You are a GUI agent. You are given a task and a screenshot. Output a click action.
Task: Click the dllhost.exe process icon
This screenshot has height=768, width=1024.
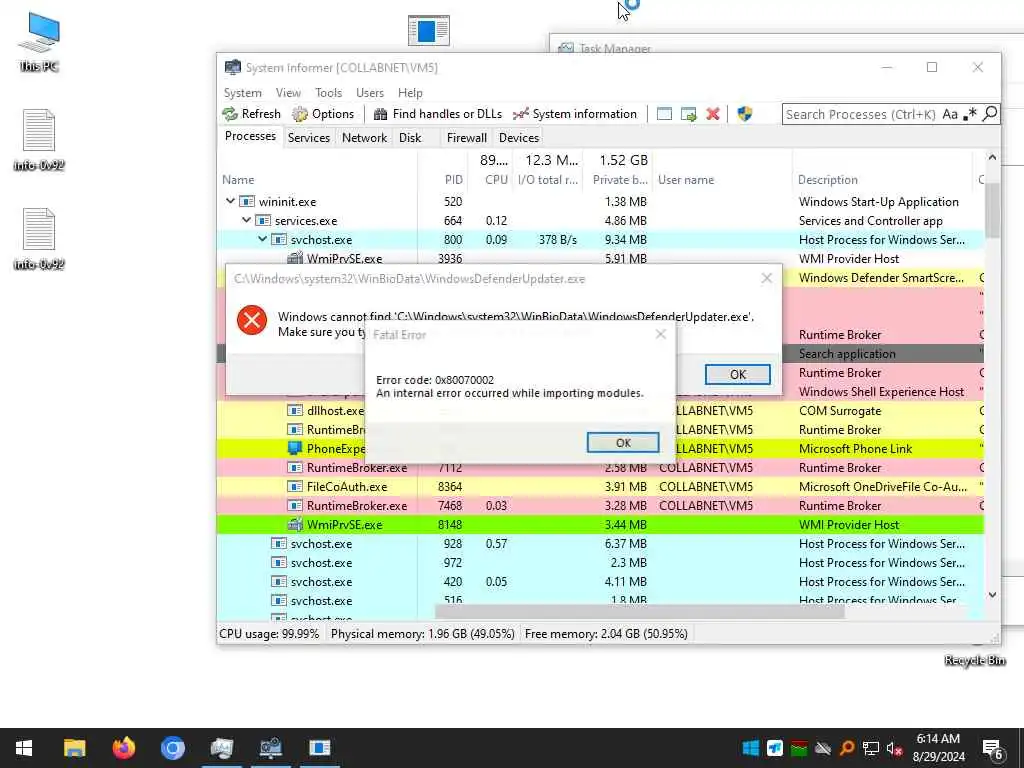(295, 411)
